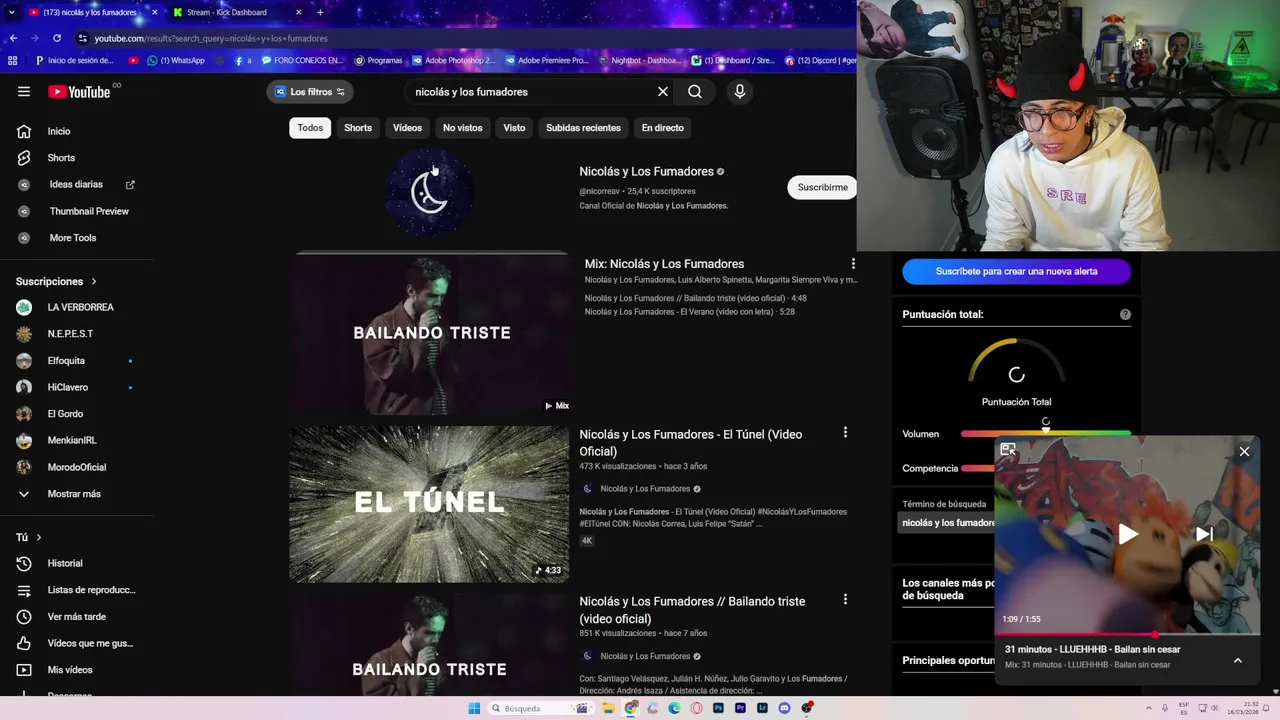
Task: Select the Todos filter chip
Action: click(310, 128)
